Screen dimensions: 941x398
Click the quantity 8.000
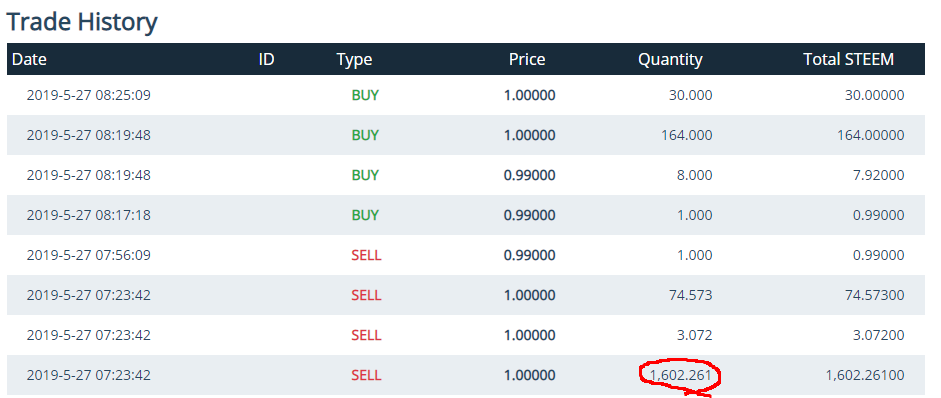click(694, 175)
